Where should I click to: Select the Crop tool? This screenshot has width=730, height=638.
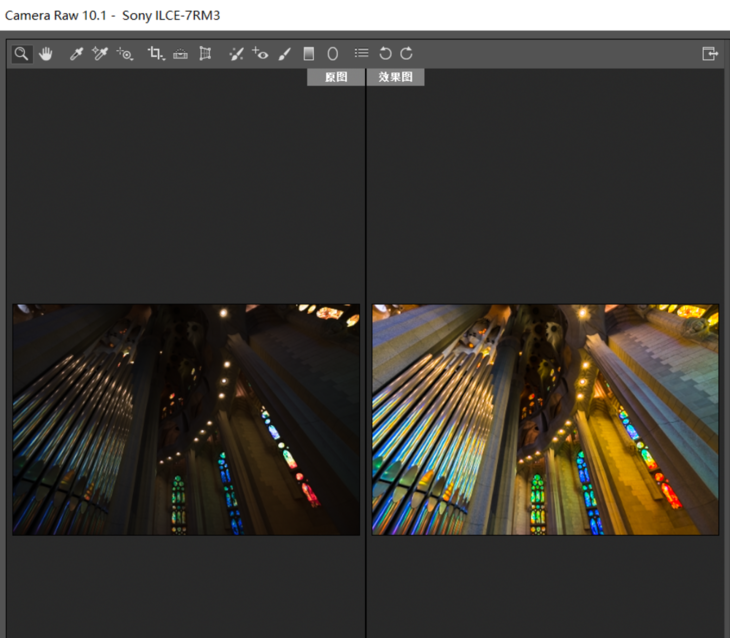154,53
